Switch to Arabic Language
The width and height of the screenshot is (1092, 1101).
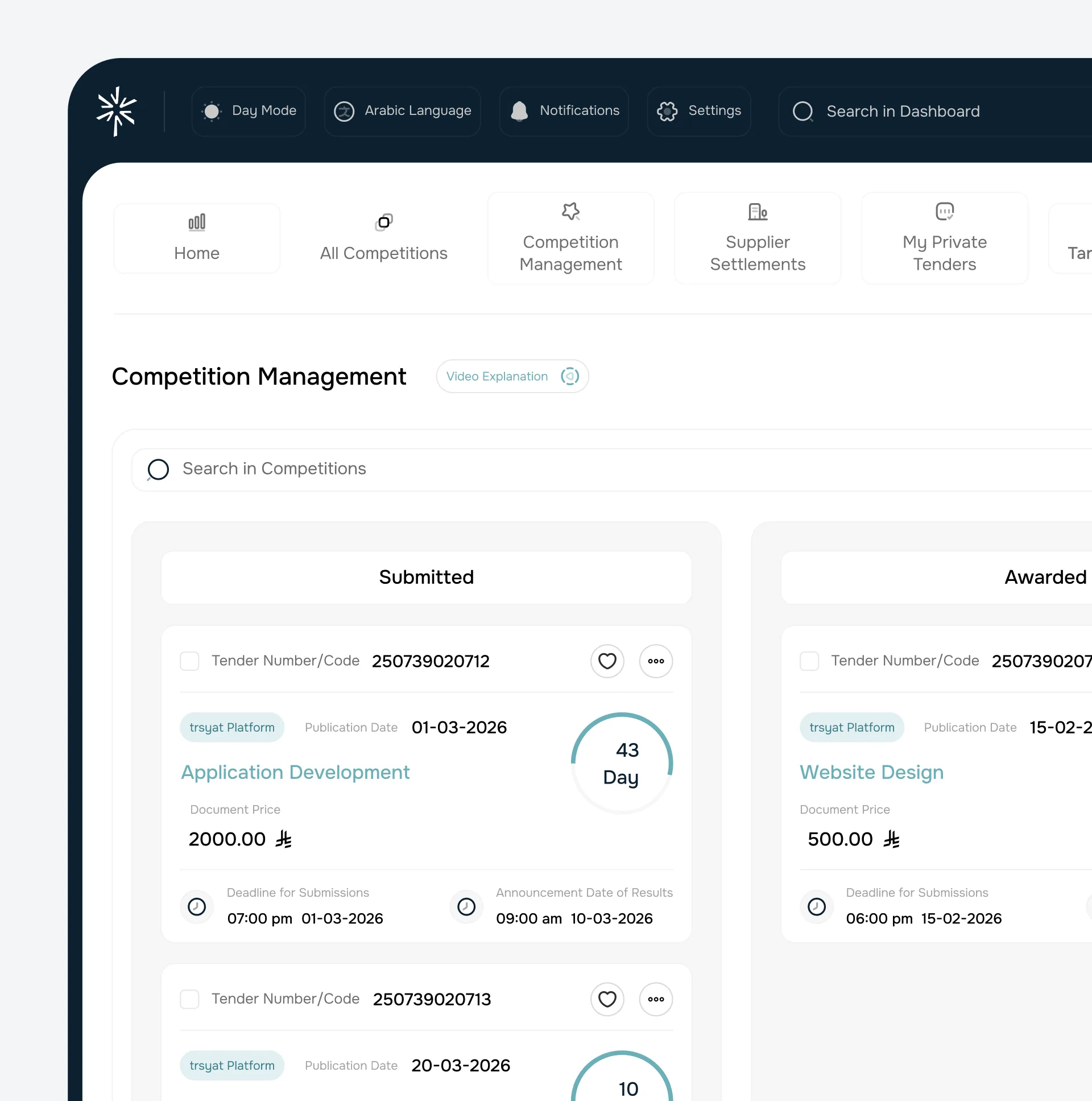(402, 111)
